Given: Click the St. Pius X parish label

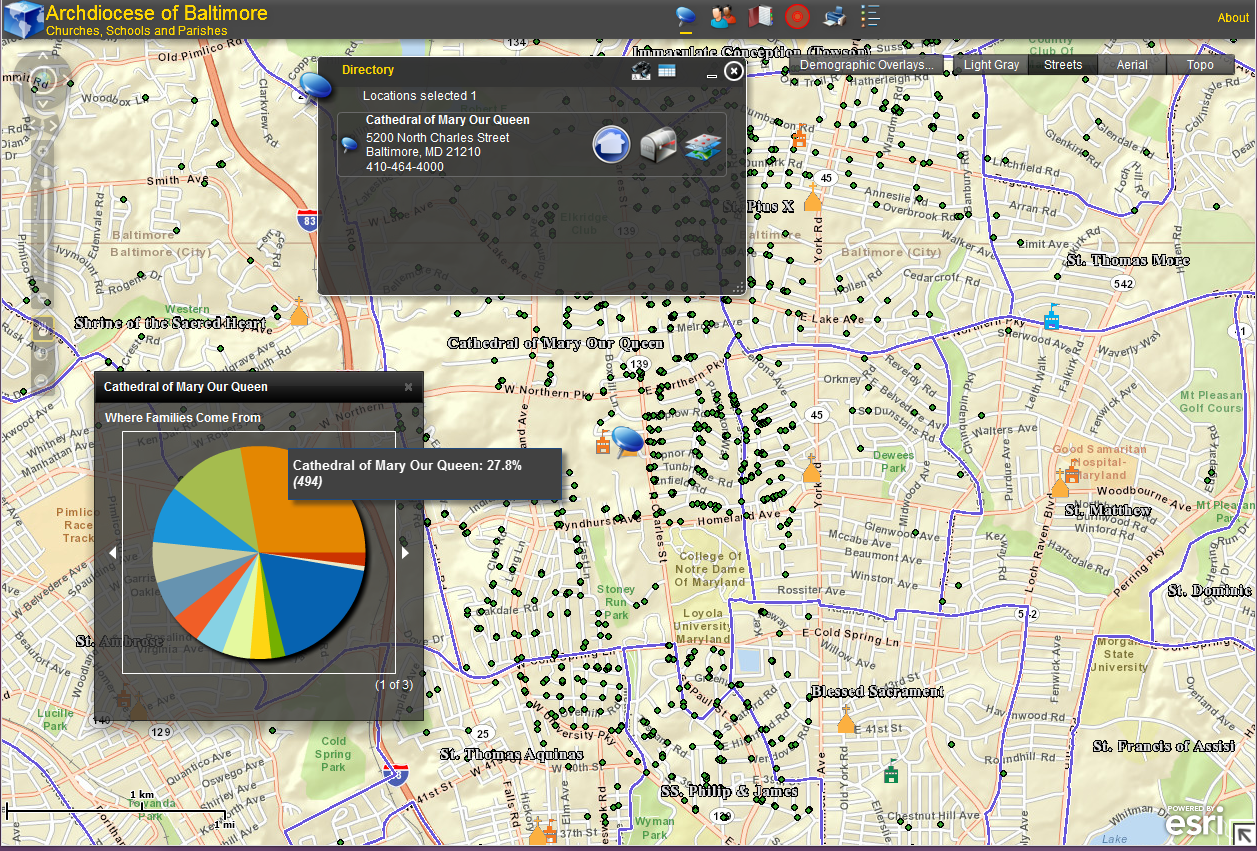Looking at the screenshot, I should [x=758, y=206].
